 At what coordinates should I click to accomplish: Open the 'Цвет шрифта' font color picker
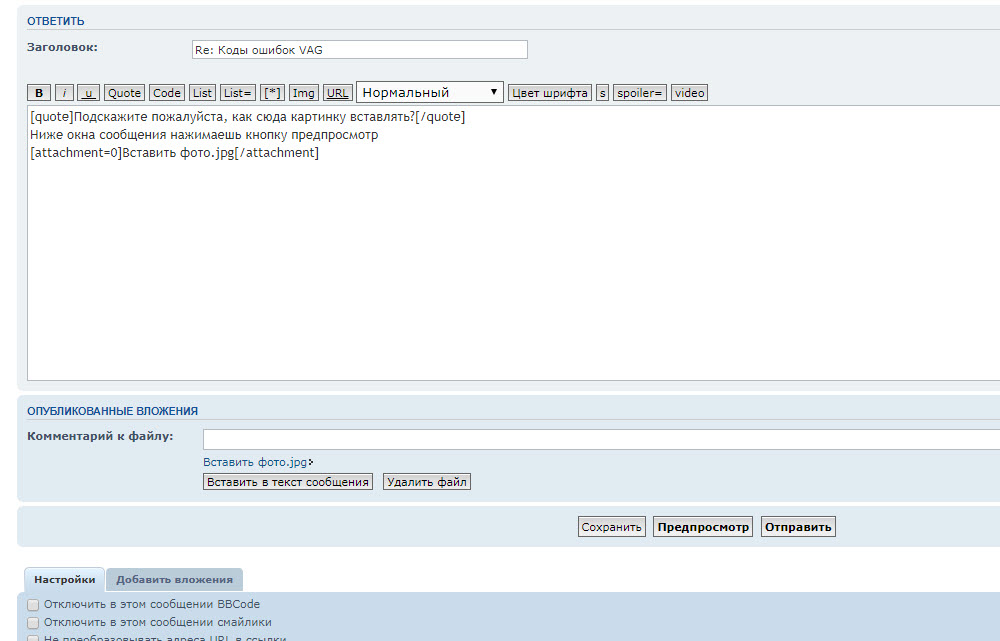click(550, 93)
